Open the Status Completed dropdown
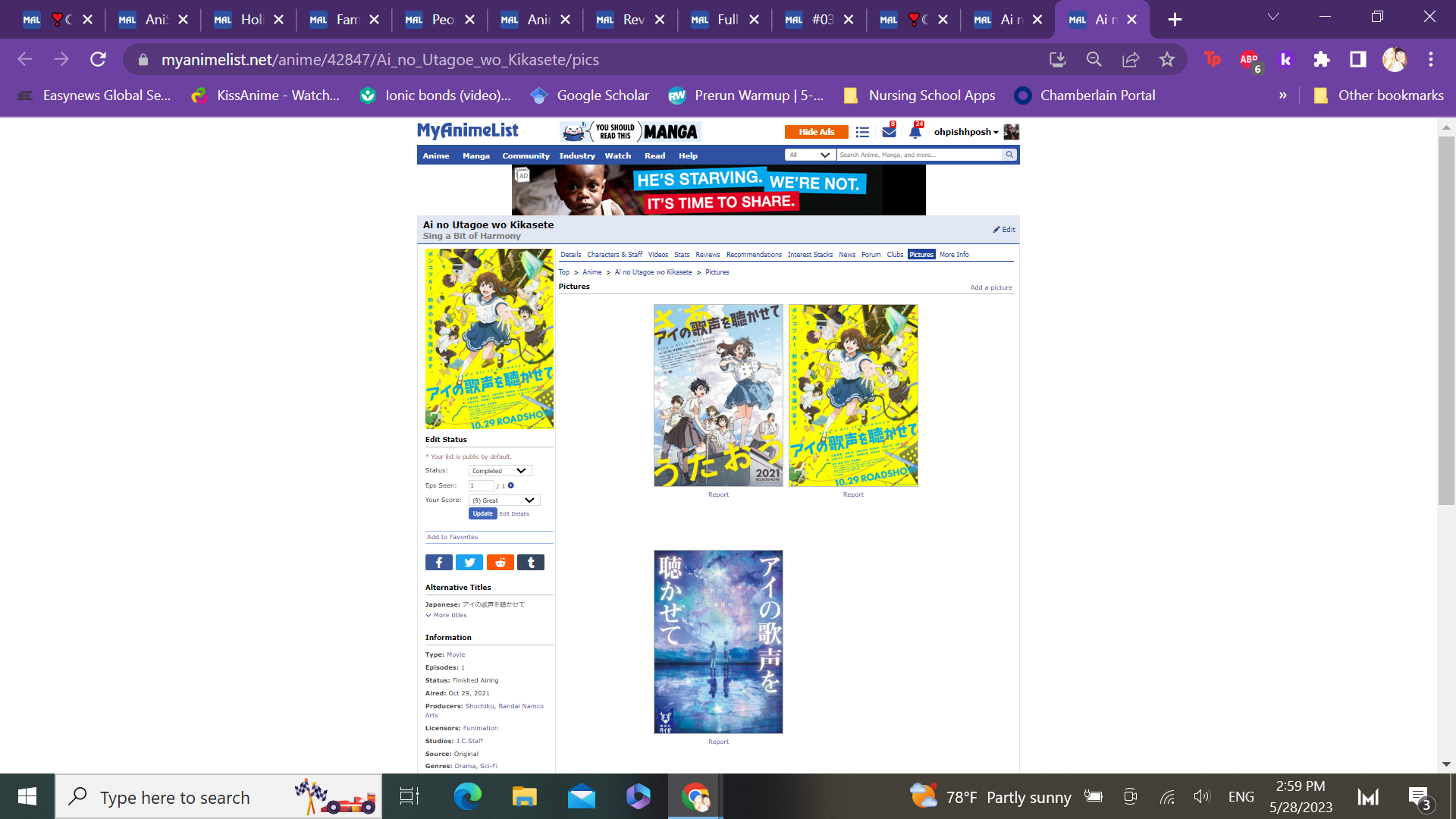This screenshot has width=1456, height=819. (x=500, y=471)
